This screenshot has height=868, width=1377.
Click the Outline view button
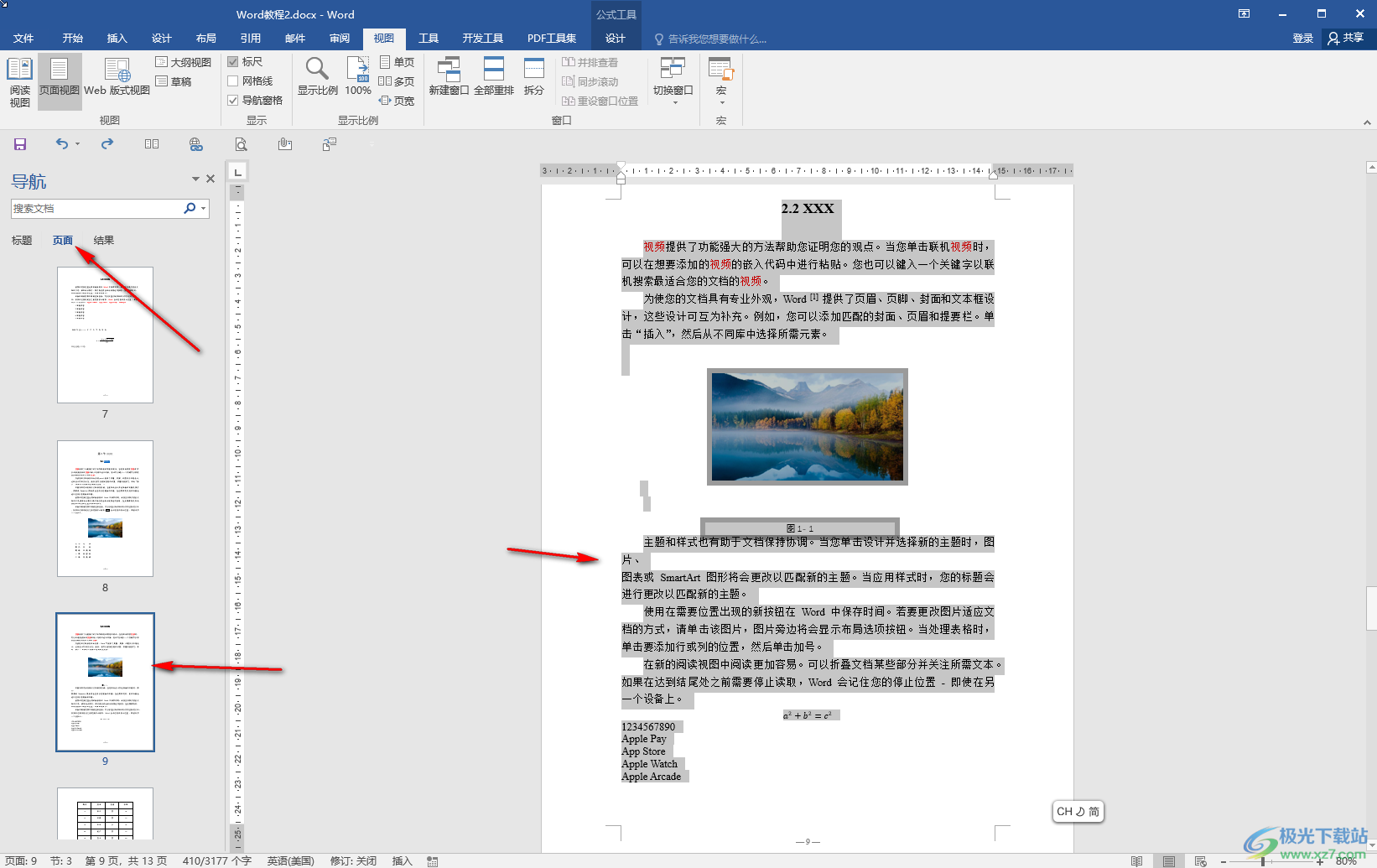pyautogui.click(x=184, y=62)
